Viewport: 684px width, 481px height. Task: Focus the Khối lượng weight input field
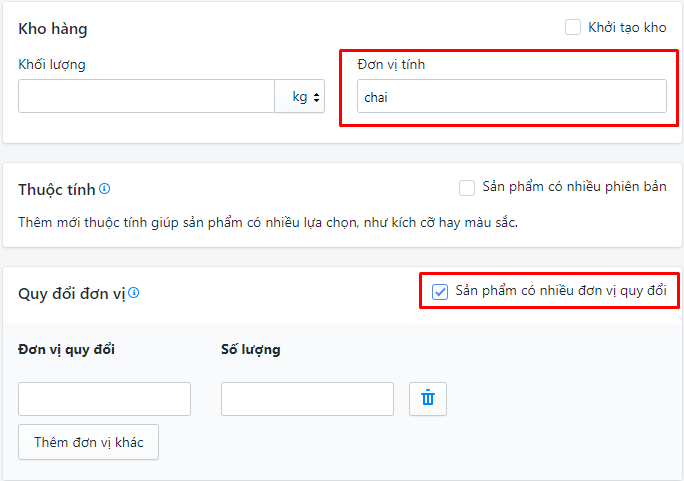(x=146, y=96)
